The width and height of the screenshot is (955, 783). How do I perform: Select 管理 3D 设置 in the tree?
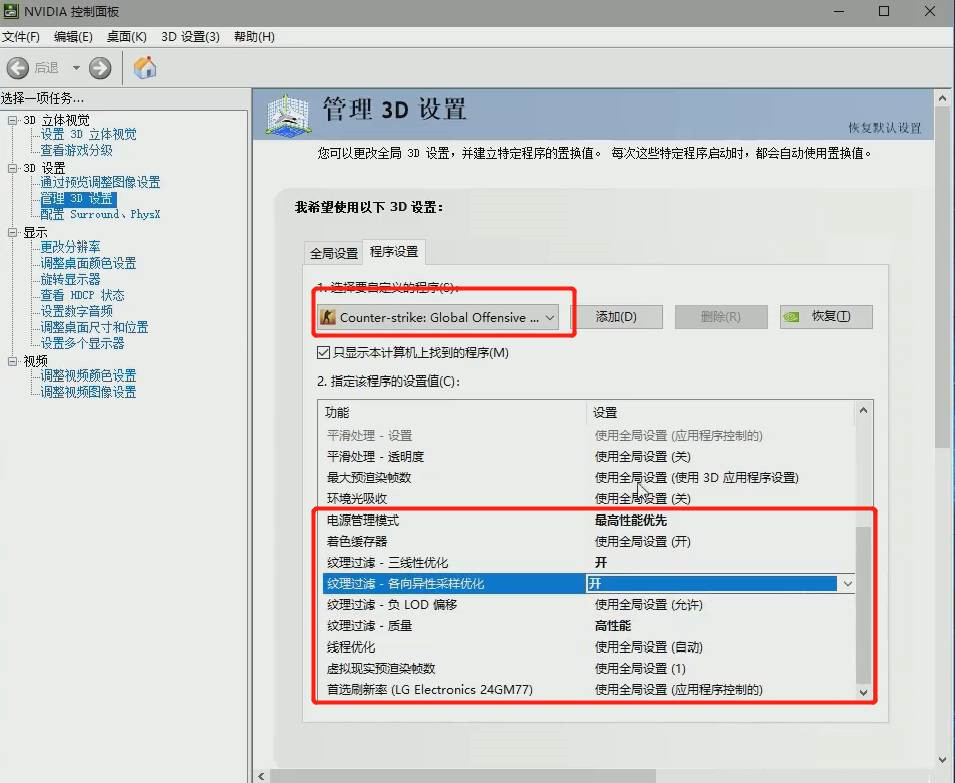(77, 198)
